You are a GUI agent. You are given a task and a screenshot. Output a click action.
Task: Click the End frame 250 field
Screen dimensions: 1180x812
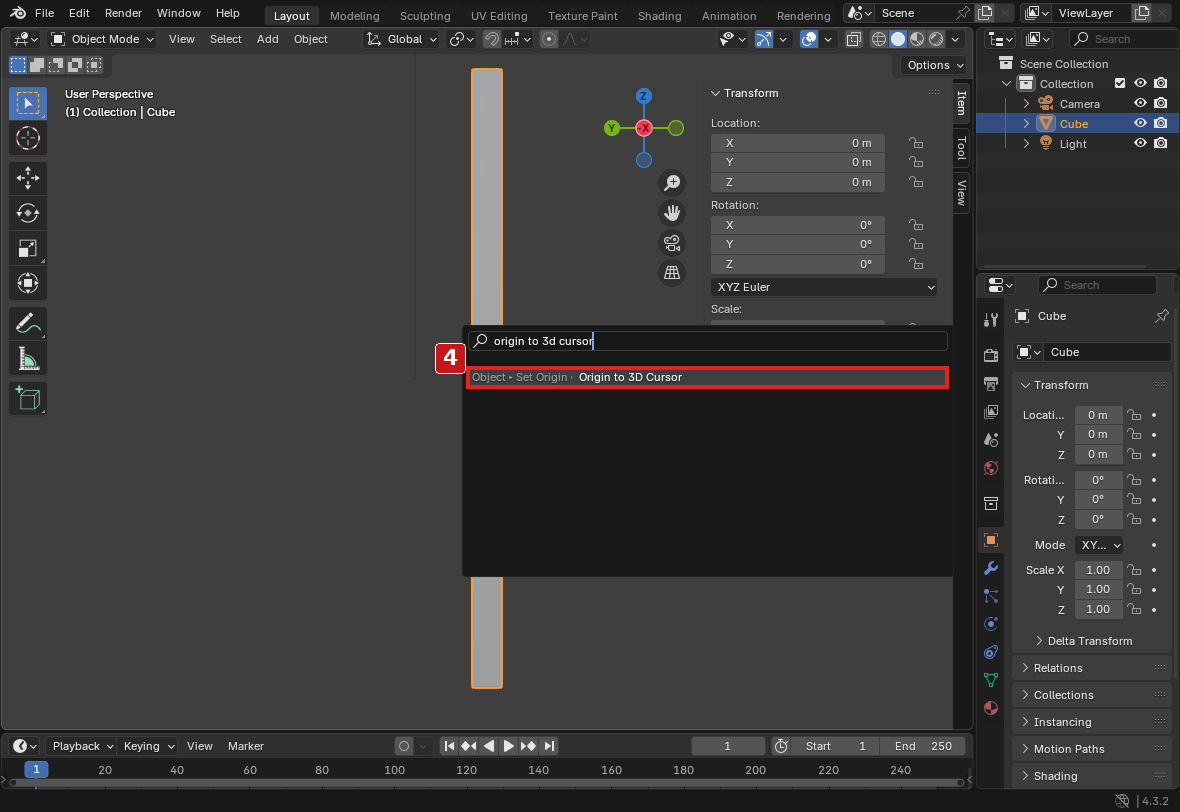coord(923,746)
